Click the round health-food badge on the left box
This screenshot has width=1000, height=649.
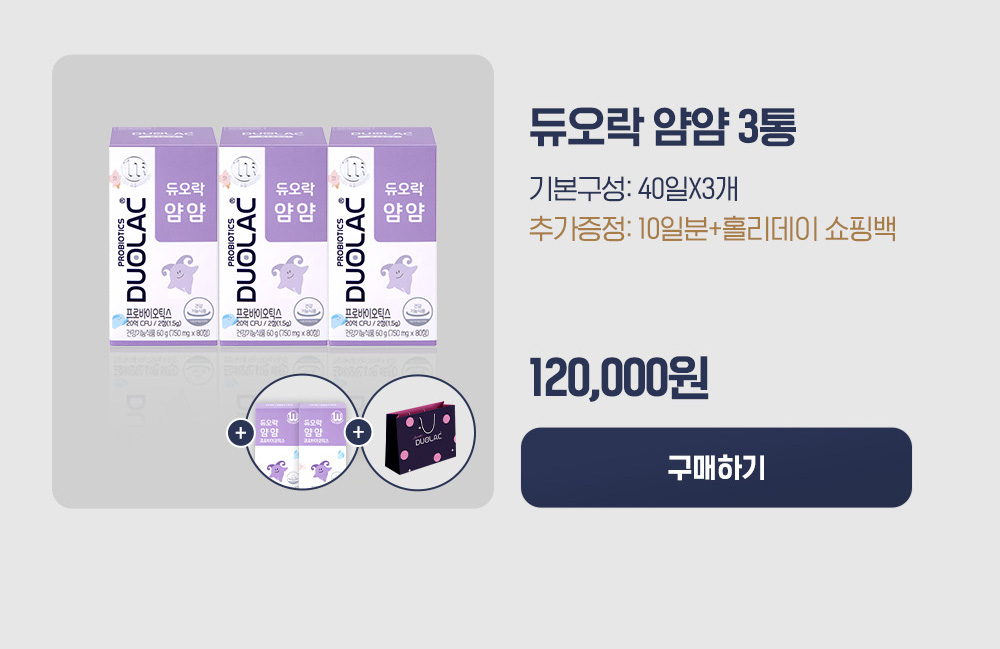[199, 311]
